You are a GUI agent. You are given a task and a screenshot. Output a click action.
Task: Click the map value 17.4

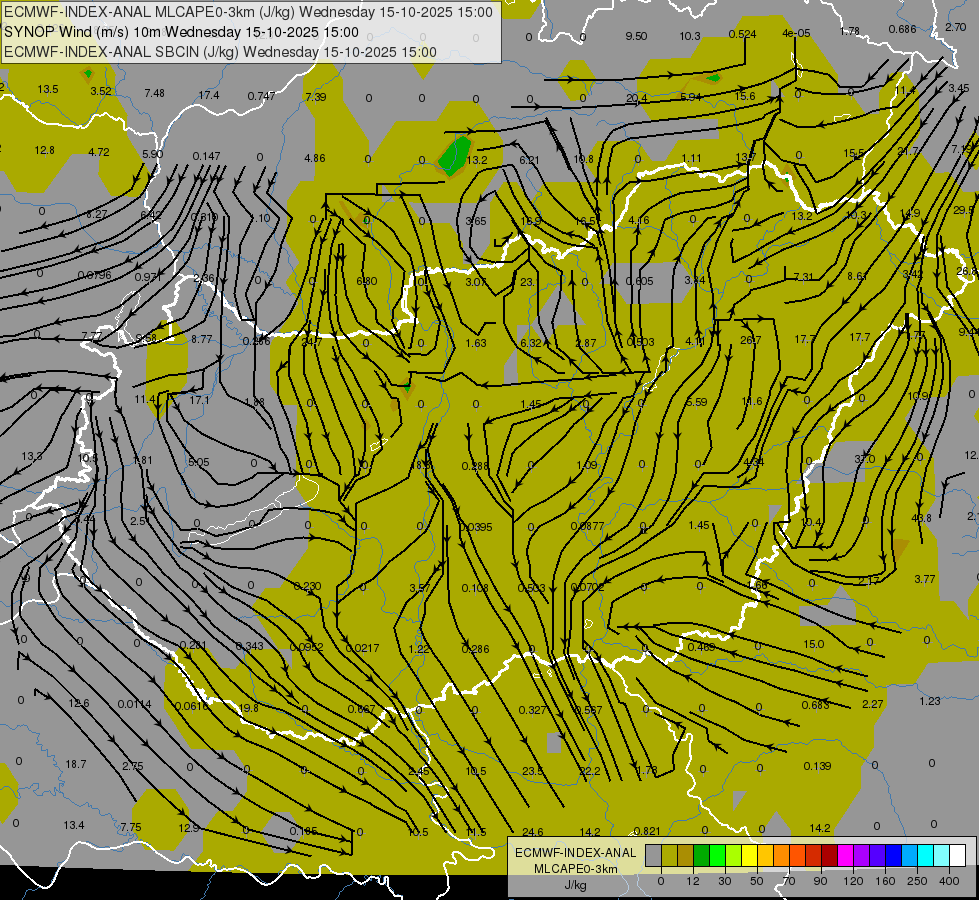[209, 95]
